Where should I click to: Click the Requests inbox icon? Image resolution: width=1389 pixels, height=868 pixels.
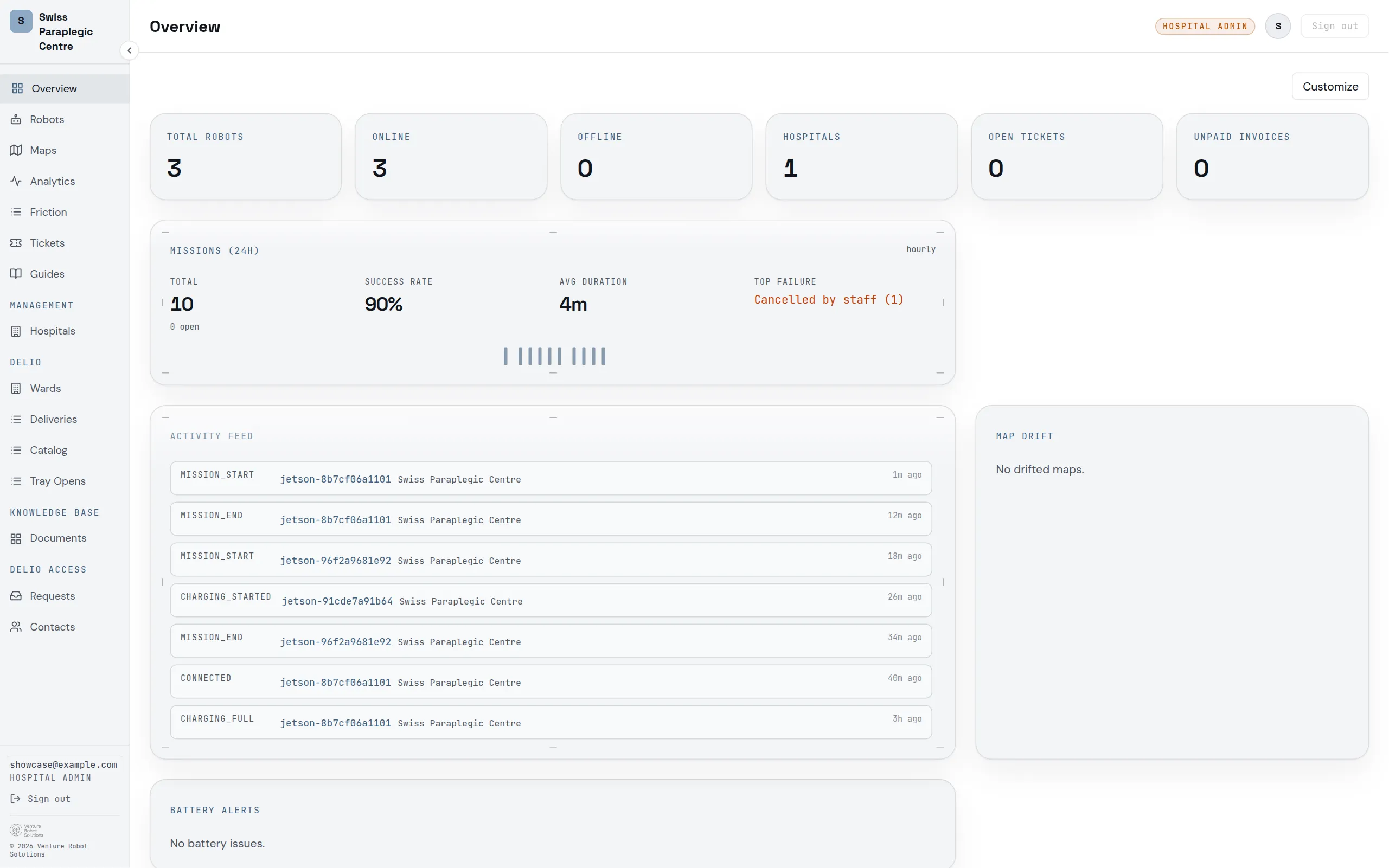point(16,596)
